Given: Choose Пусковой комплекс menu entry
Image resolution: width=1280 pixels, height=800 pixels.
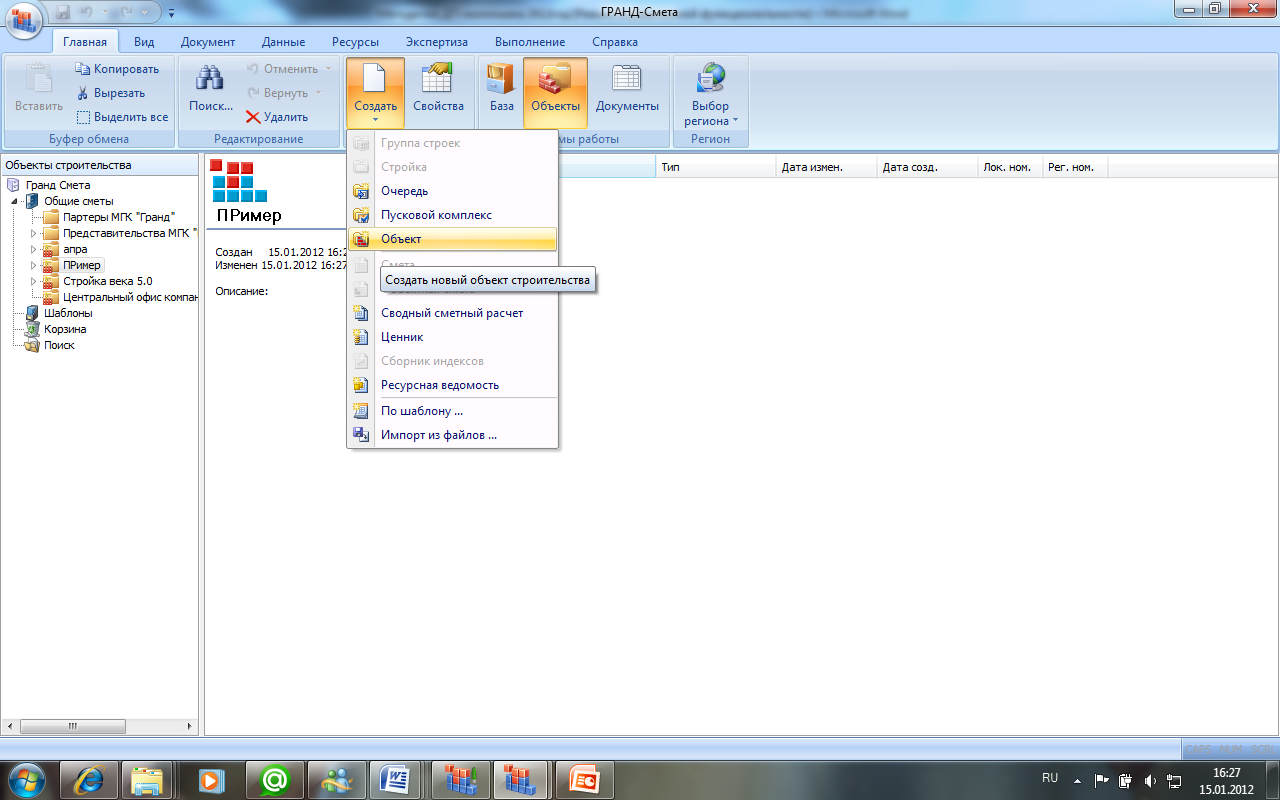Looking at the screenshot, I should click(452, 215).
